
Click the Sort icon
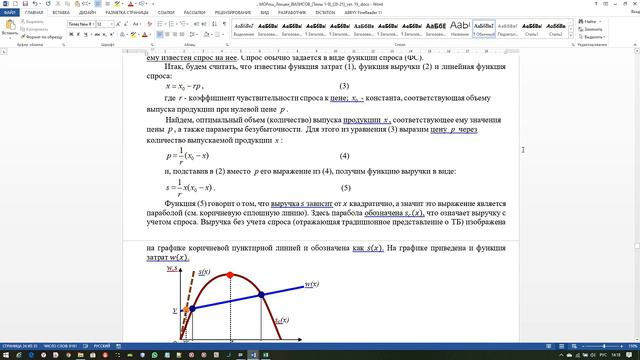click(x=215, y=24)
